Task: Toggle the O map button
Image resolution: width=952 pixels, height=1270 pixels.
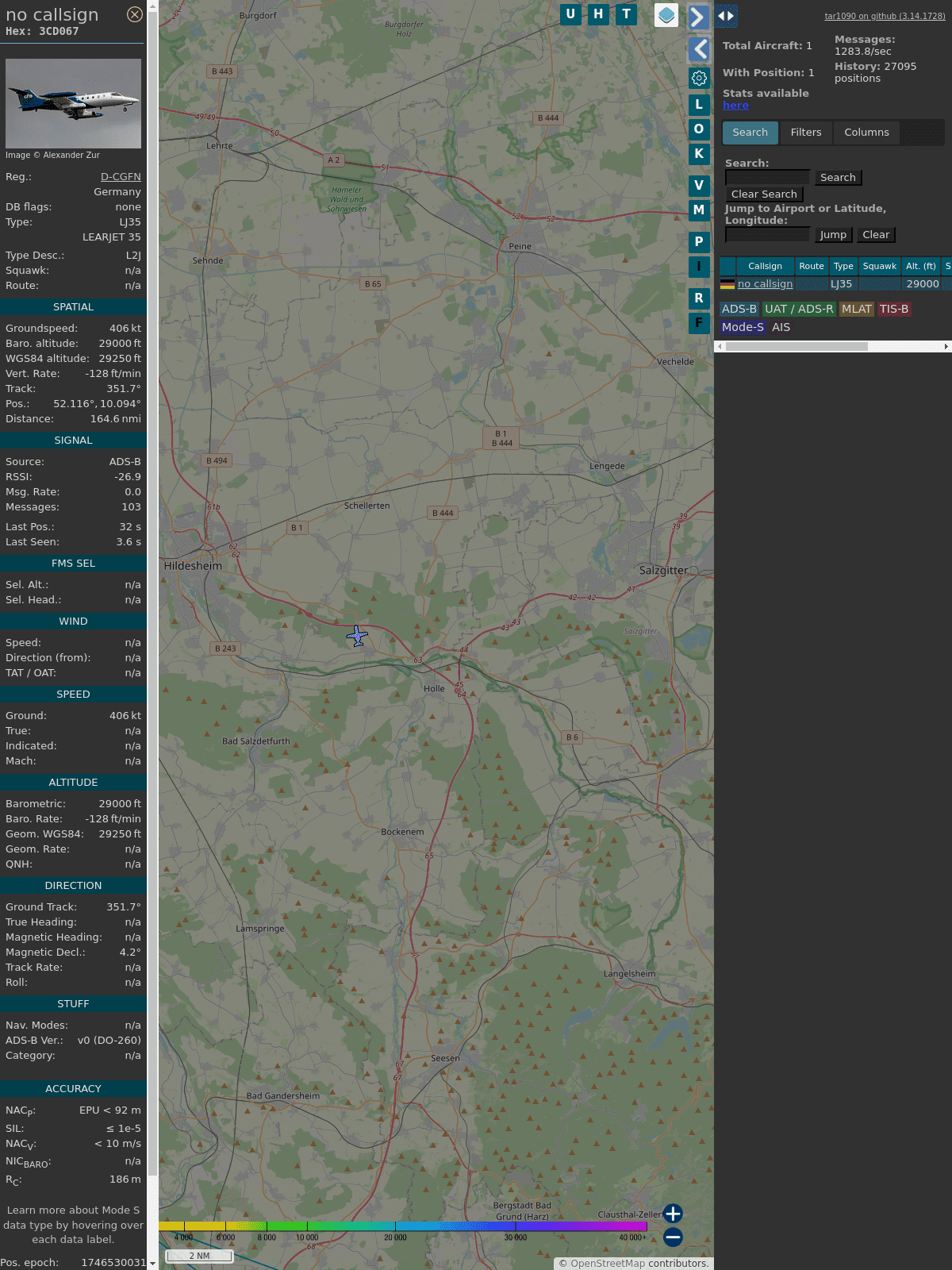Action: [699, 129]
